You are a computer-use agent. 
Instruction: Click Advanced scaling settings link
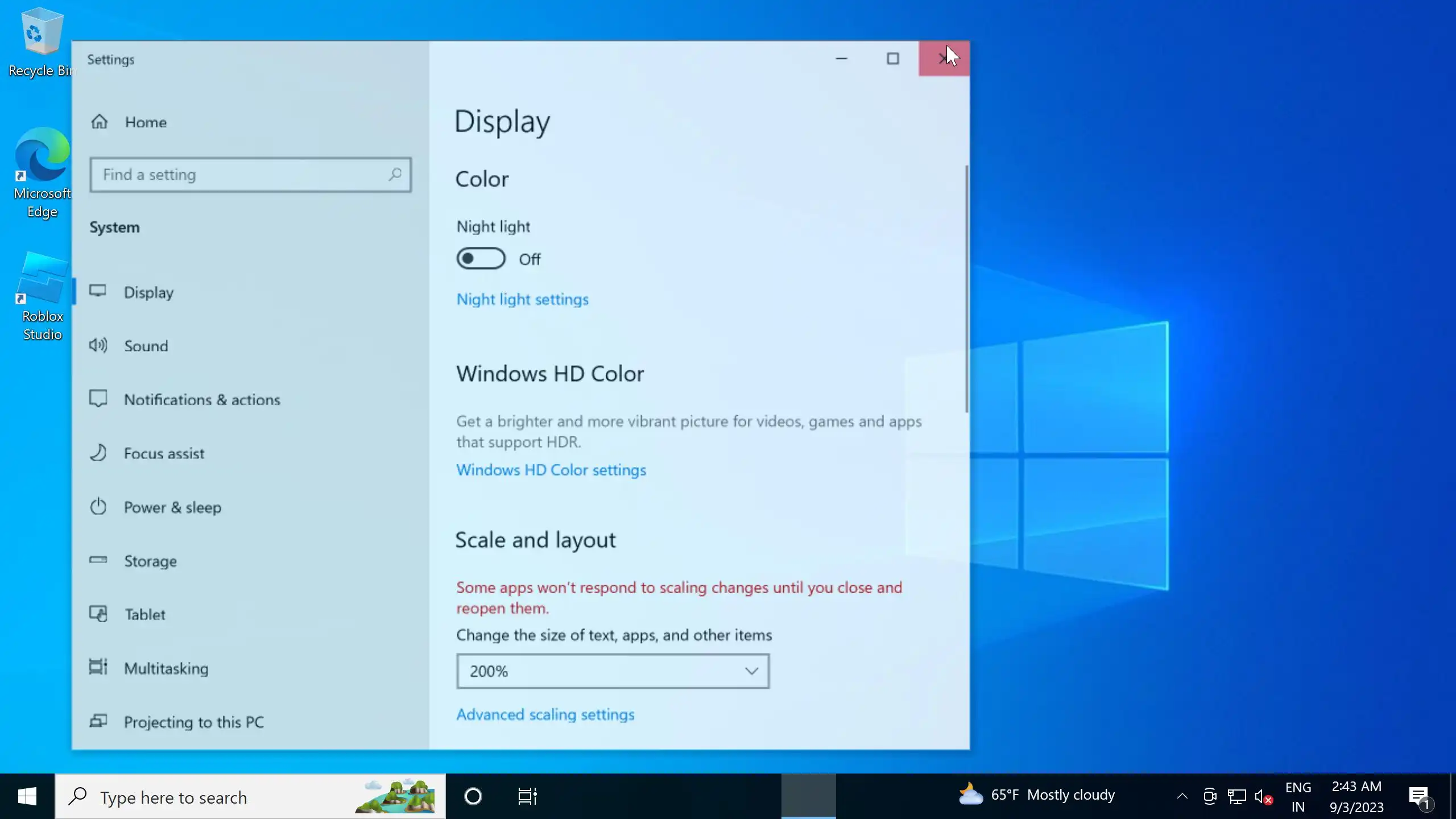click(x=545, y=714)
